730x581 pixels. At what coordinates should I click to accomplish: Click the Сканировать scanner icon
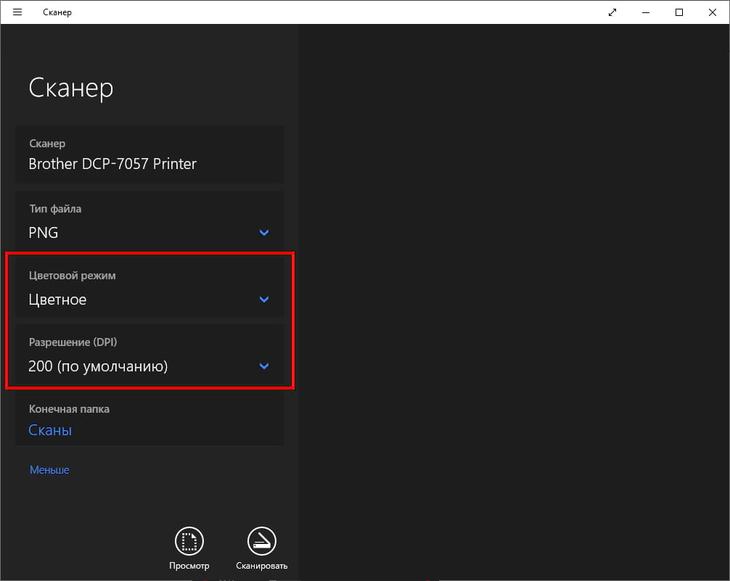[x=261, y=541]
